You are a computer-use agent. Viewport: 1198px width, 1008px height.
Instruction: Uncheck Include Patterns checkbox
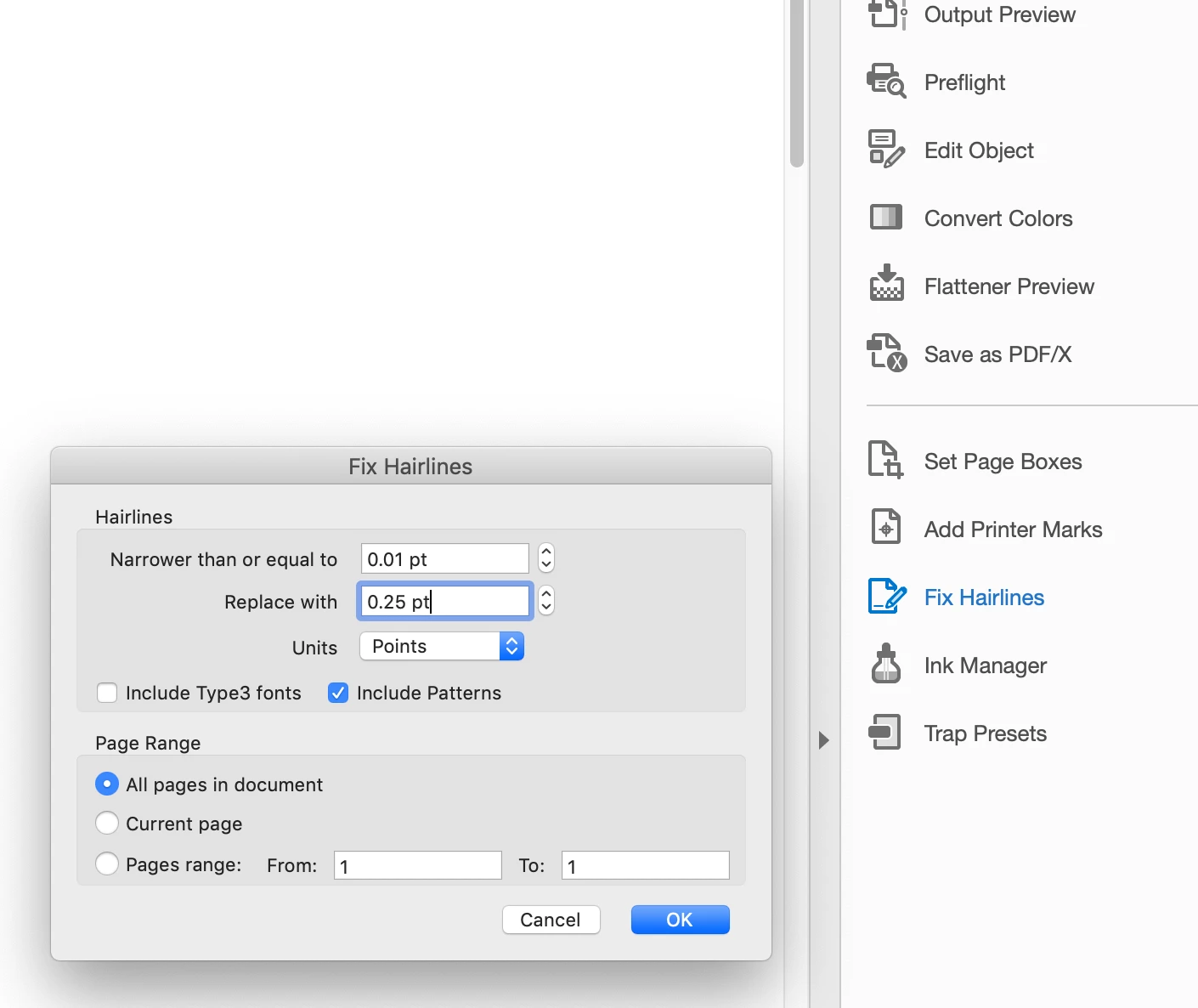[338, 693]
